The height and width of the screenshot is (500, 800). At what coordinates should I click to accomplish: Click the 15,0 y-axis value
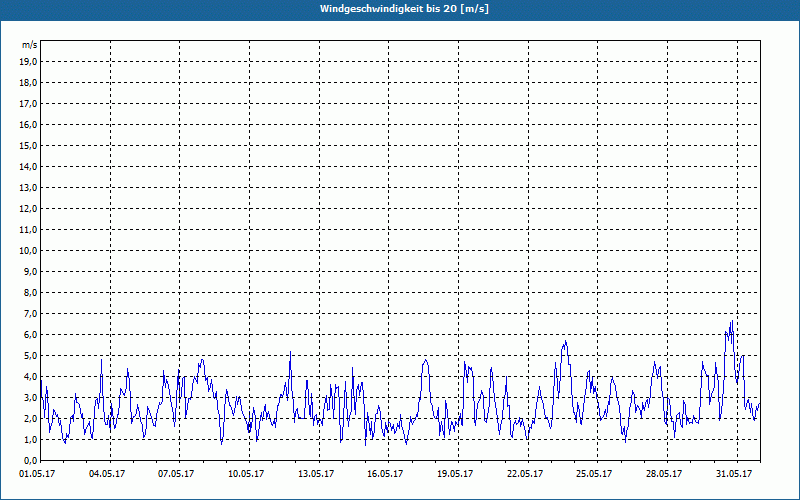click(x=28, y=145)
